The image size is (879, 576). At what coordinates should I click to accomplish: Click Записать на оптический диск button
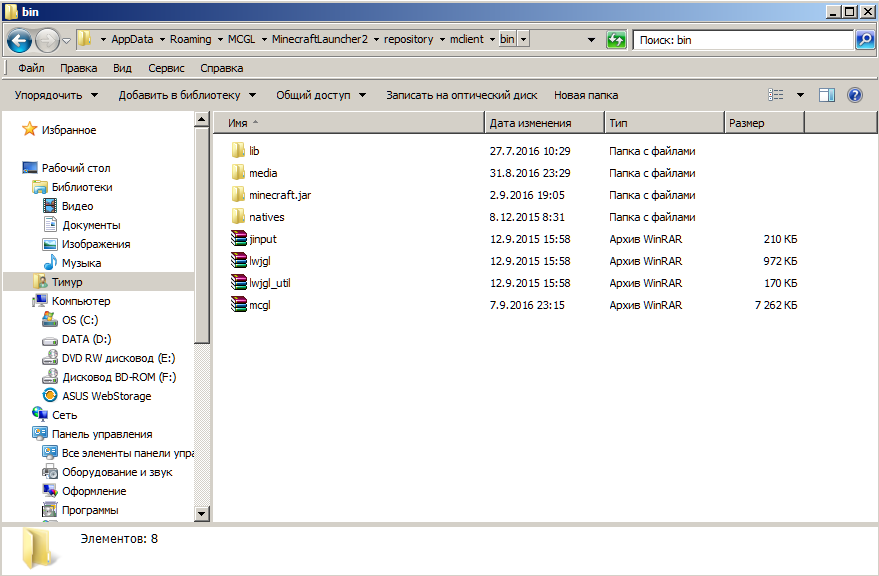tap(461, 95)
